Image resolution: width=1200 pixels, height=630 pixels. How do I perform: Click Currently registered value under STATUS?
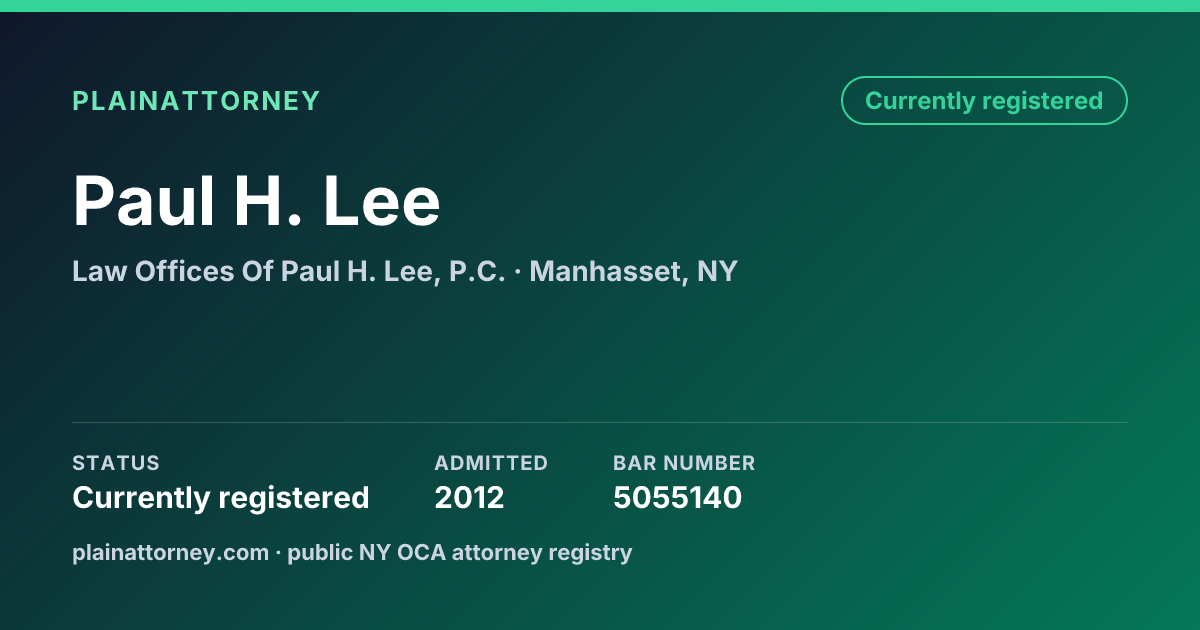[221, 498]
